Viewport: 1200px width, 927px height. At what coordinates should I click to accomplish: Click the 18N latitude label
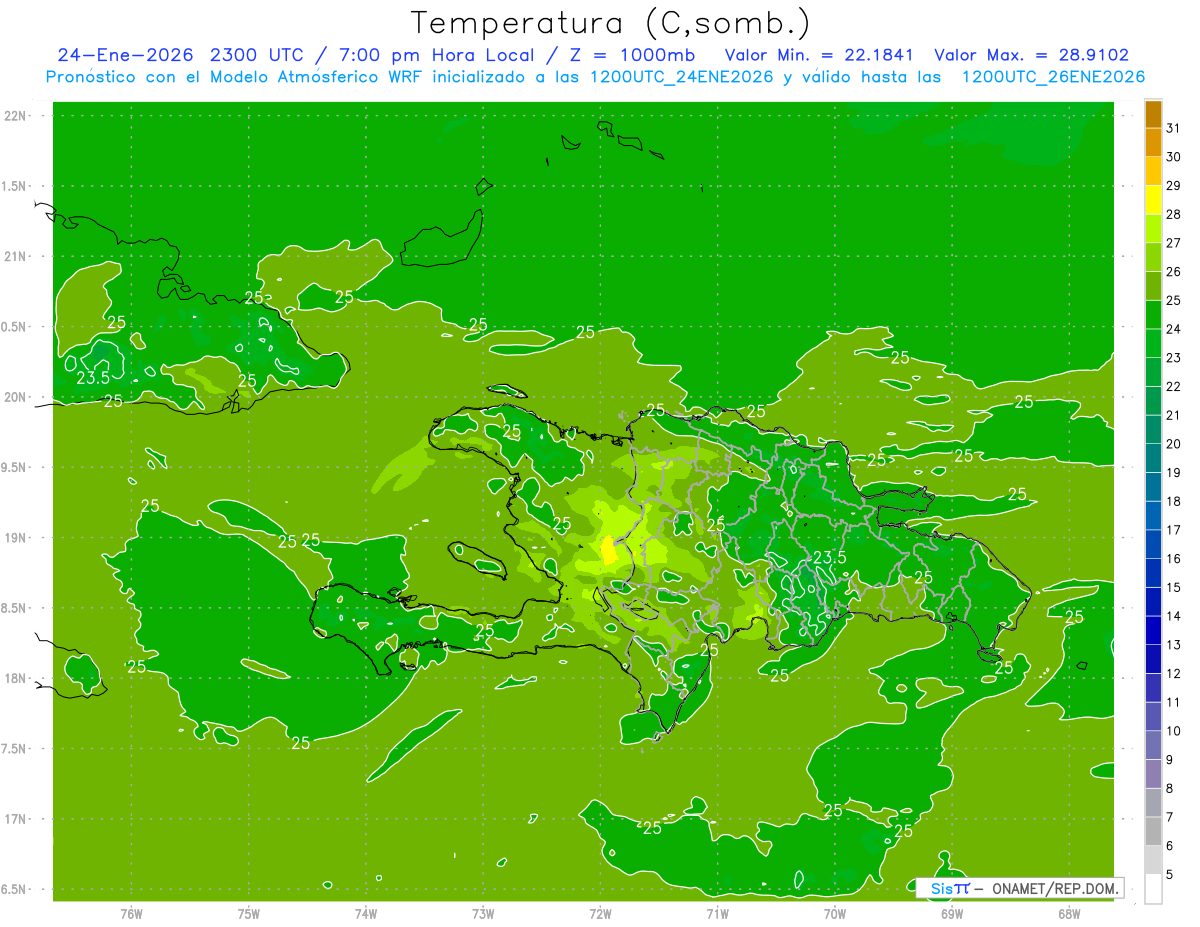17,678
